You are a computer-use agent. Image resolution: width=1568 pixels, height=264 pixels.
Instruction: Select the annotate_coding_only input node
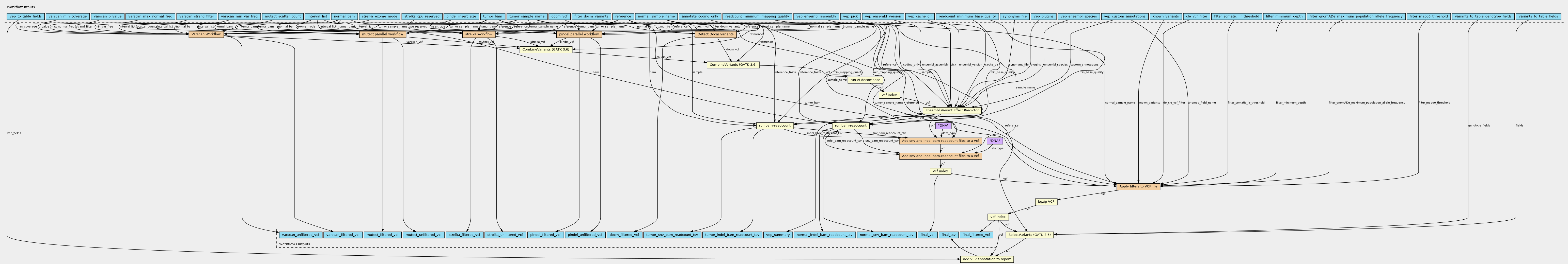pos(700,16)
